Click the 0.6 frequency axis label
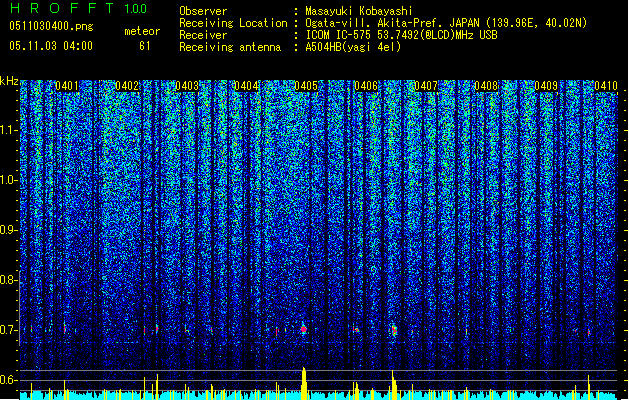This screenshot has width=629, height=400. coord(9,380)
